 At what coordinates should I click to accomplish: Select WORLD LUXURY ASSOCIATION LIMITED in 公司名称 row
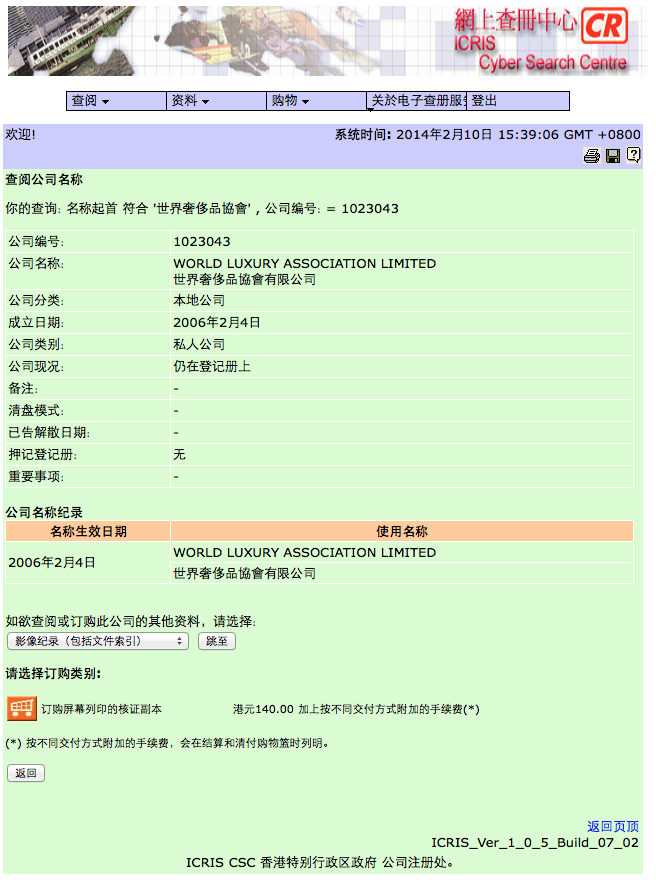(304, 264)
